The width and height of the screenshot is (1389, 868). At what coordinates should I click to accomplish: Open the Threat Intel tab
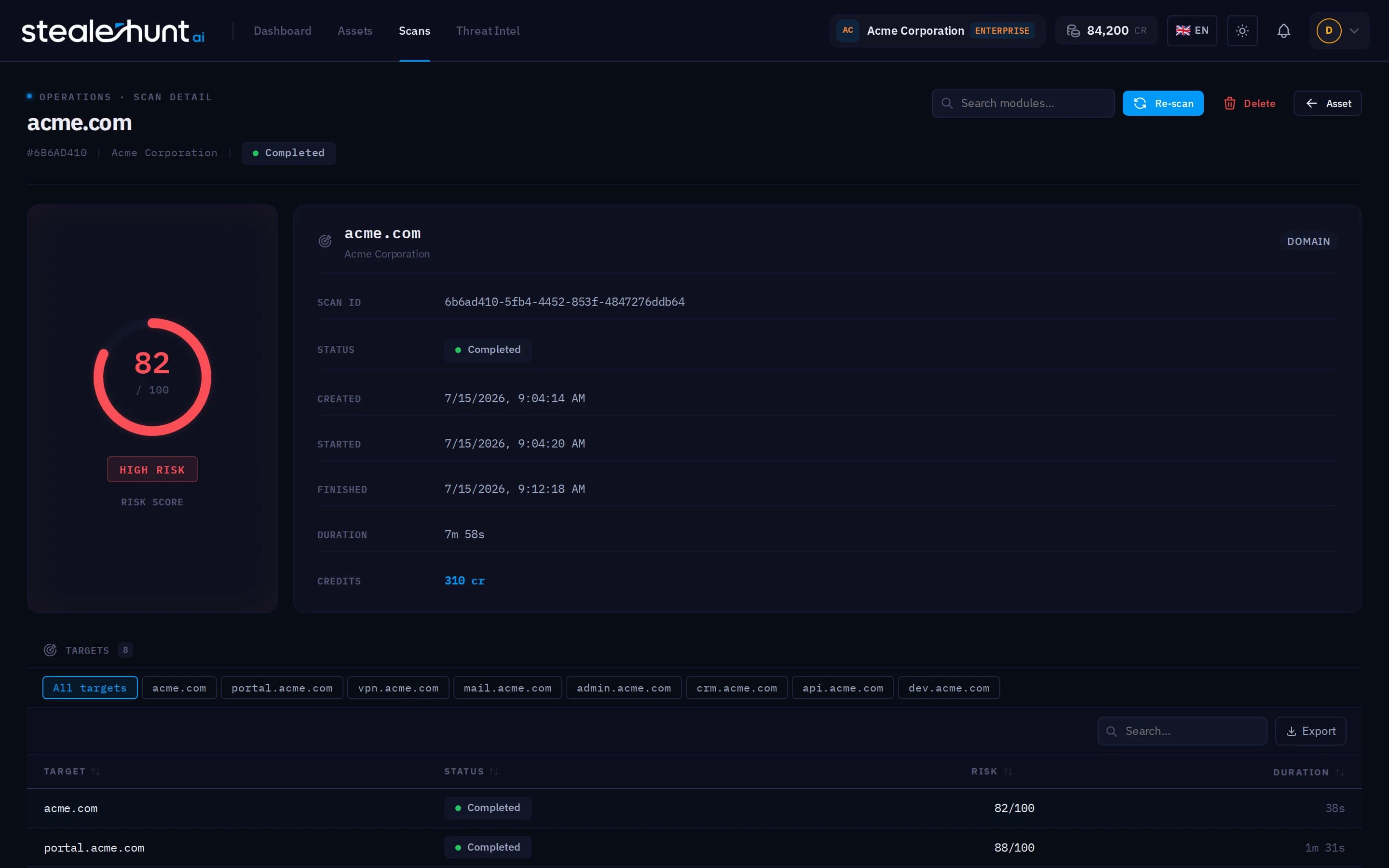click(x=487, y=31)
